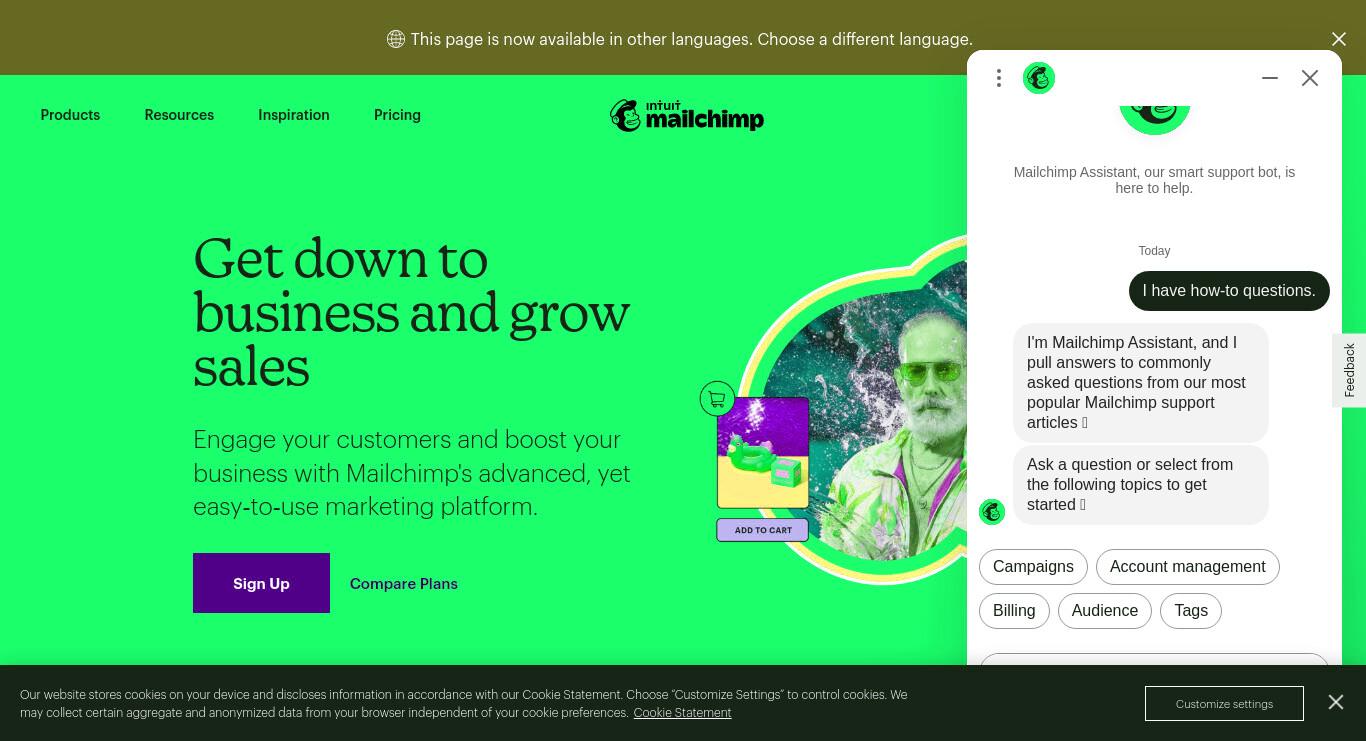1366x741 pixels.
Task: Click the Intuit Mailchimp logo
Action: pyautogui.click(x=687, y=116)
